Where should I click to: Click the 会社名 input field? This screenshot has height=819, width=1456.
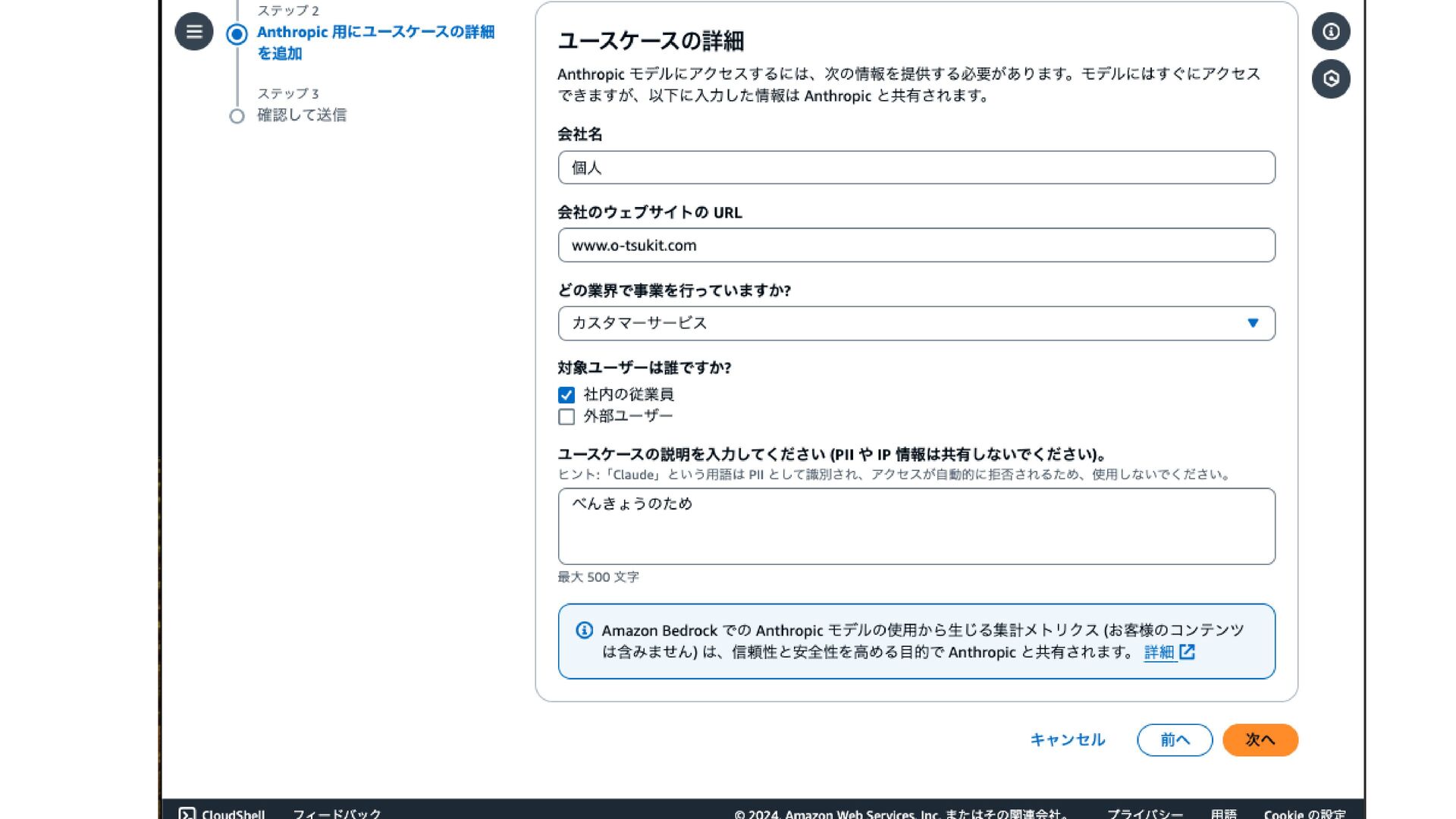click(916, 168)
